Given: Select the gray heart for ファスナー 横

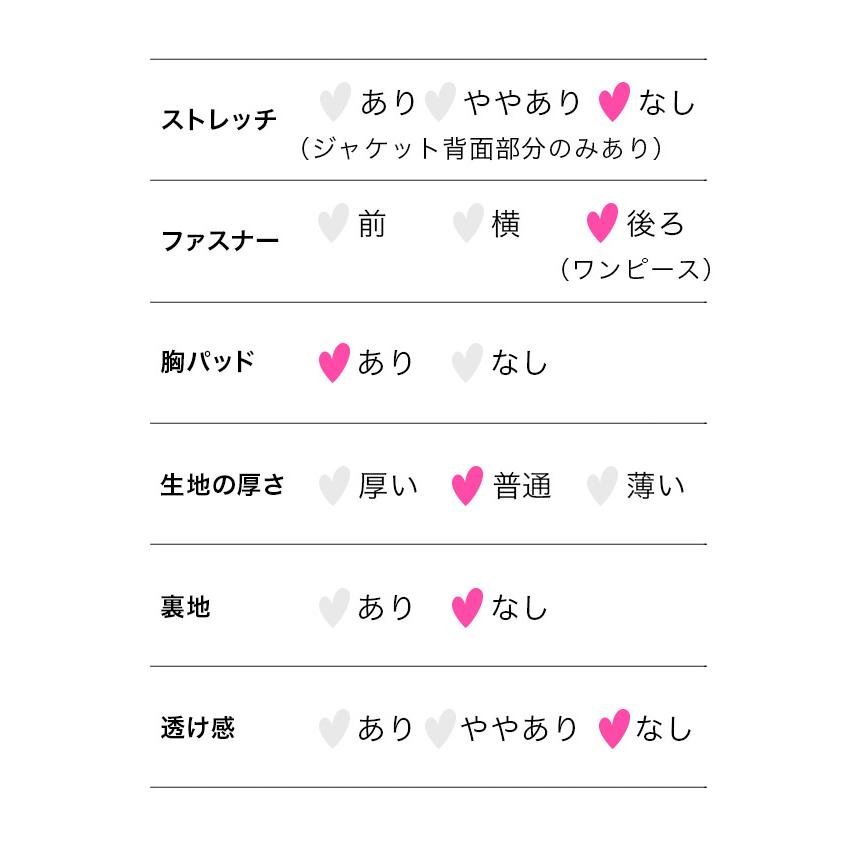Looking at the screenshot, I should click(467, 224).
